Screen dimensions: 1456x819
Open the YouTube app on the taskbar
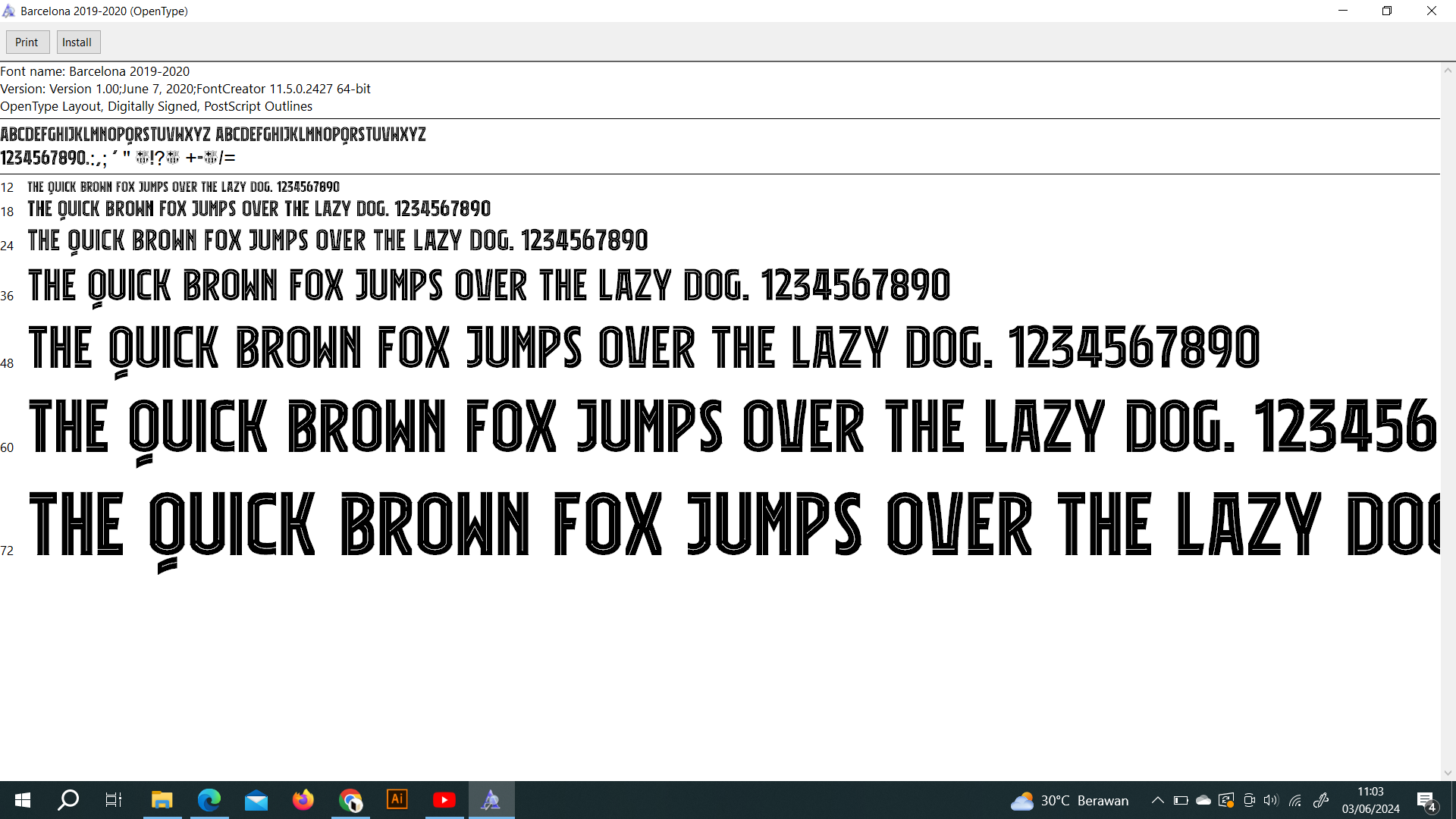444,800
